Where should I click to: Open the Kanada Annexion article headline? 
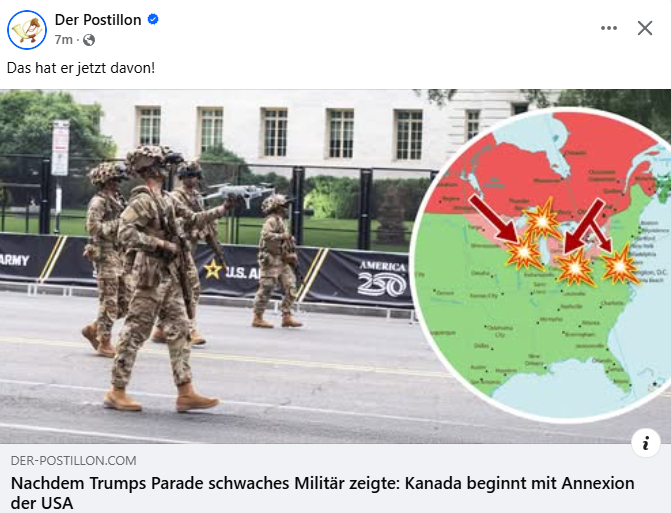pyautogui.click(x=322, y=492)
